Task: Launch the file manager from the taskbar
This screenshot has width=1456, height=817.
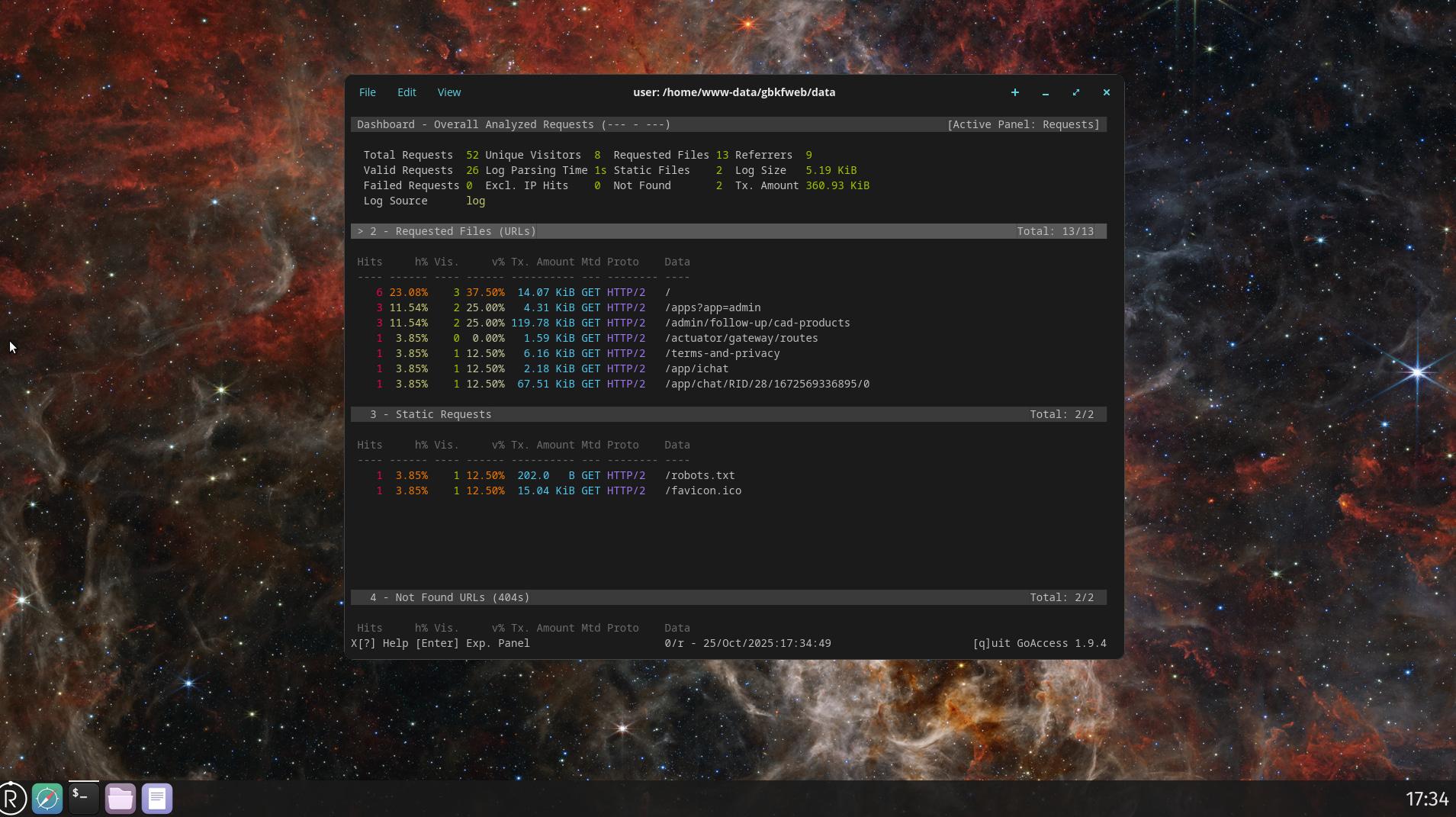Action: click(120, 799)
